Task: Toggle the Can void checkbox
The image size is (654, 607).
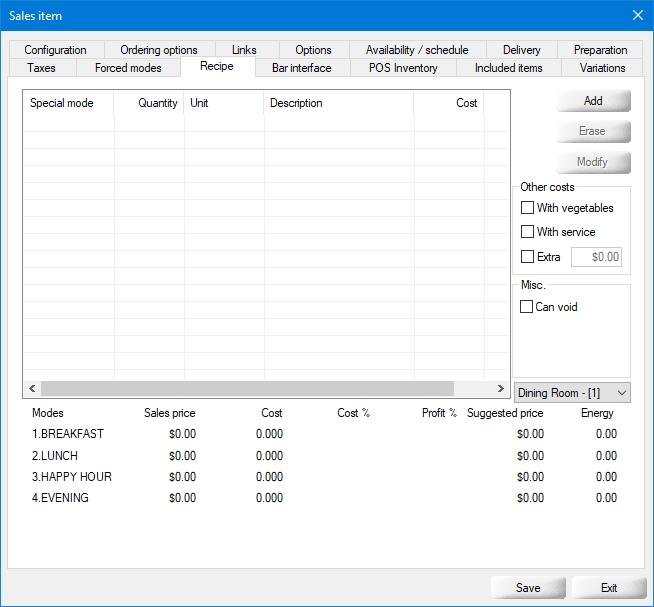Action: point(527,307)
